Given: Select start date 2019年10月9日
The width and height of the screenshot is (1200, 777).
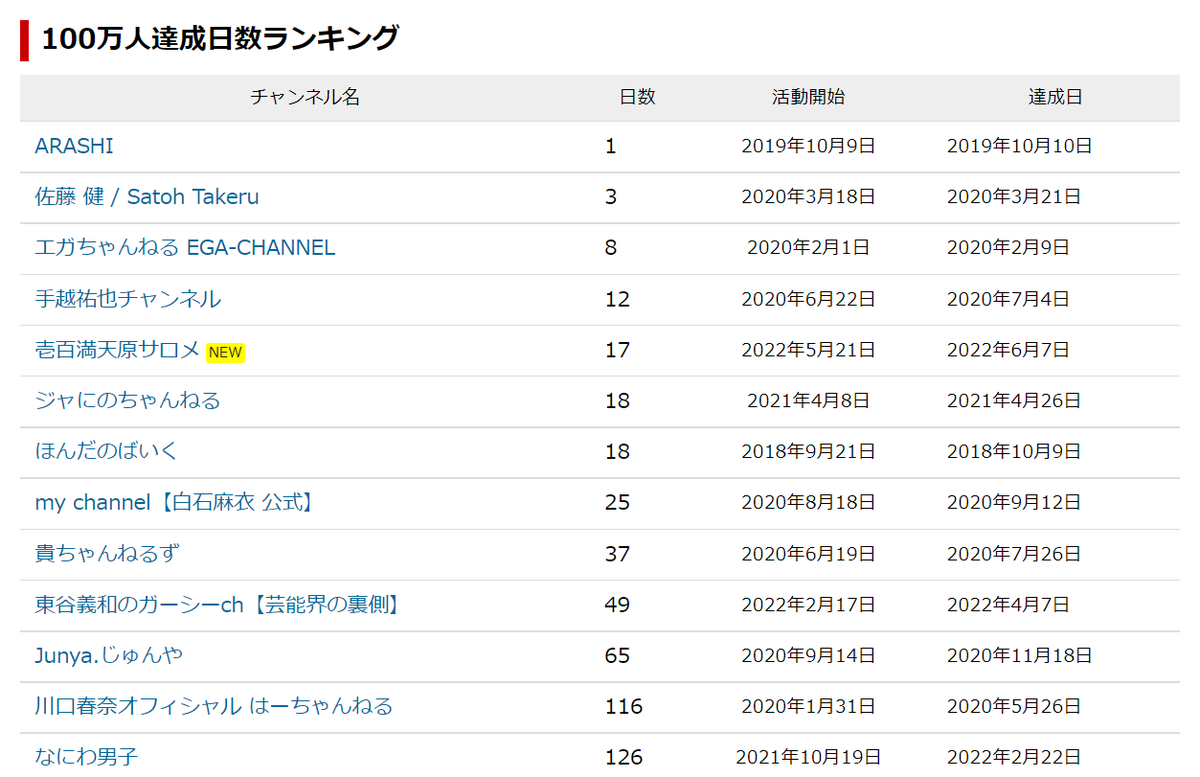Looking at the screenshot, I should (x=809, y=146).
